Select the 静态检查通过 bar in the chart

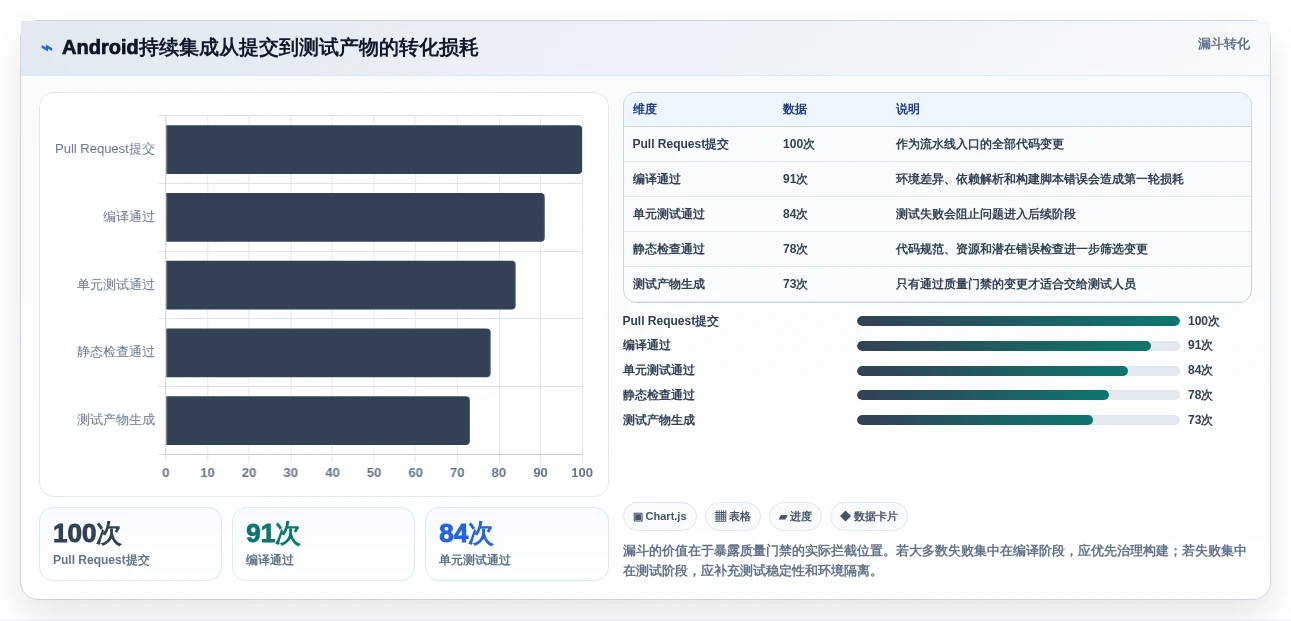[328, 353]
